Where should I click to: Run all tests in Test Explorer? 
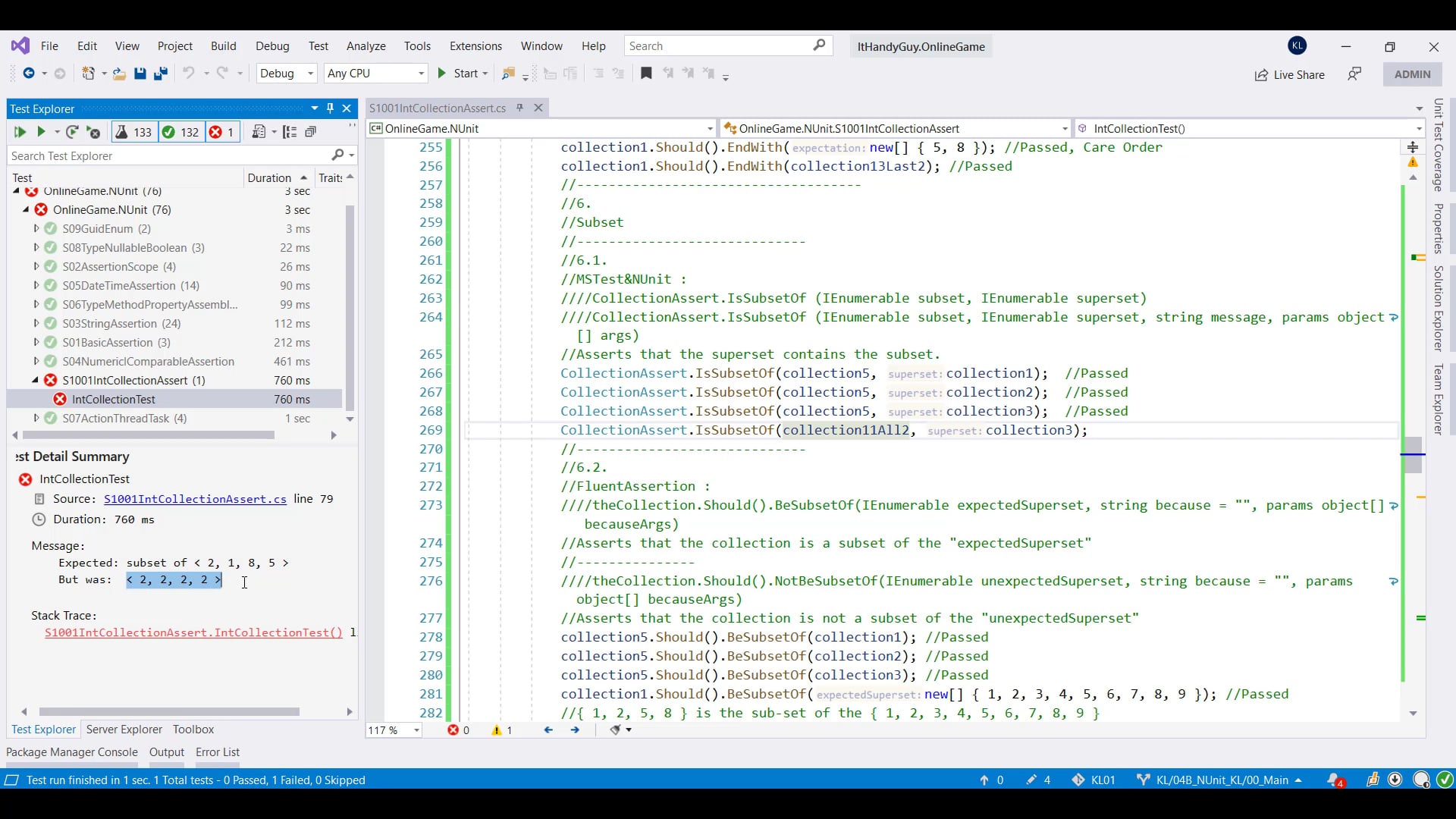20,132
